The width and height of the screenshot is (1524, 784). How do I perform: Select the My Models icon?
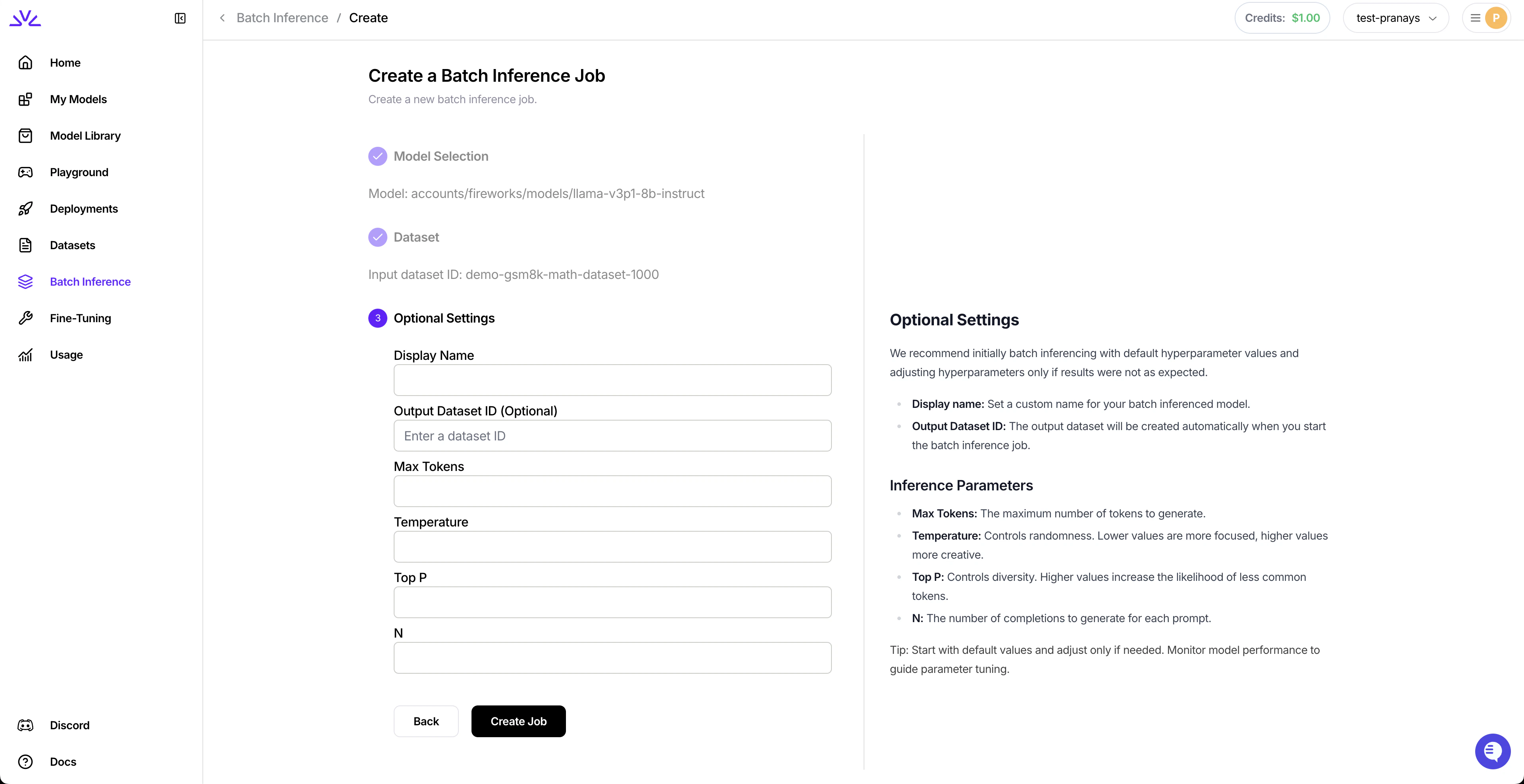[x=26, y=99]
